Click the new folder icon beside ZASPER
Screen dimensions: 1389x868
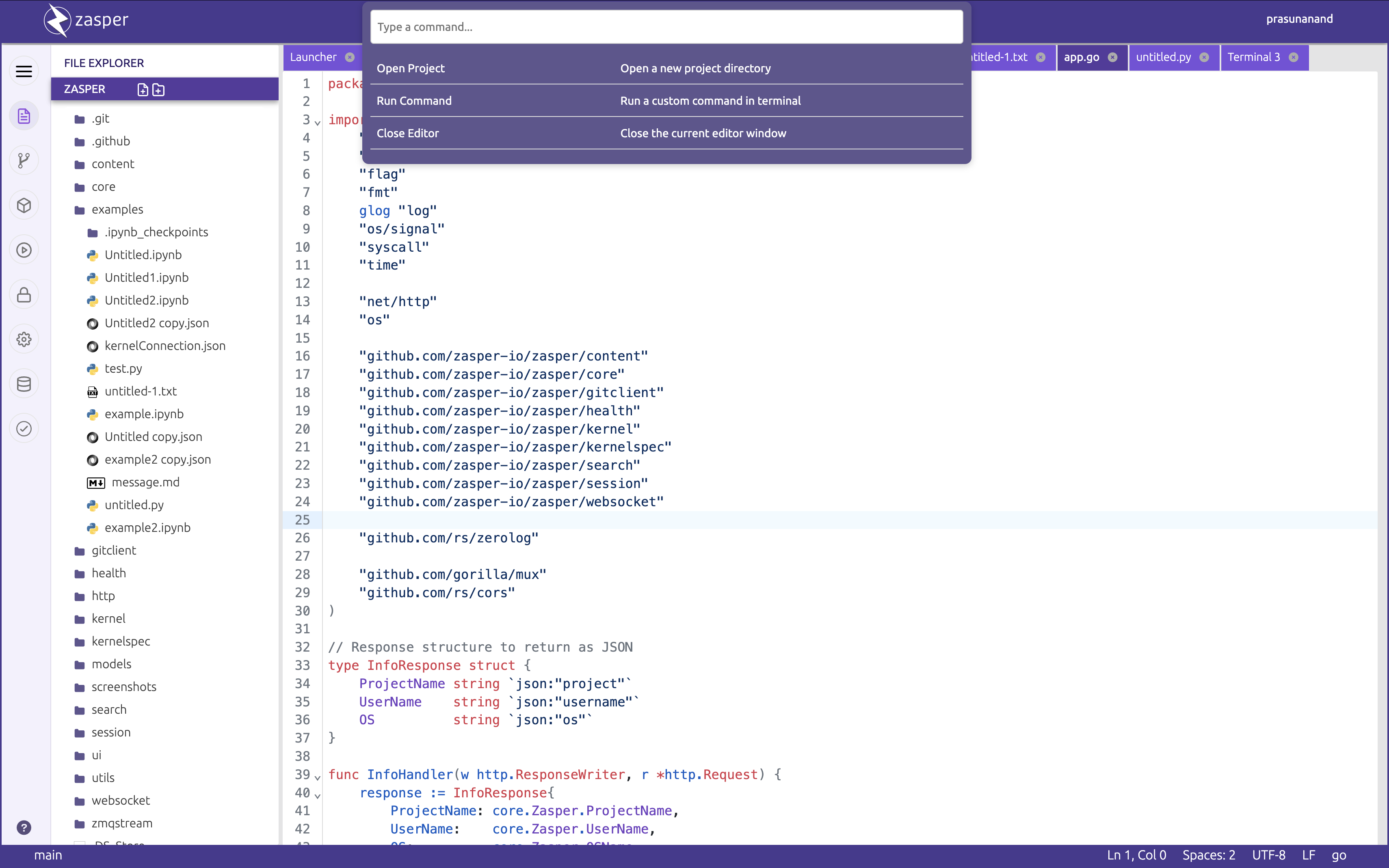pos(158,90)
